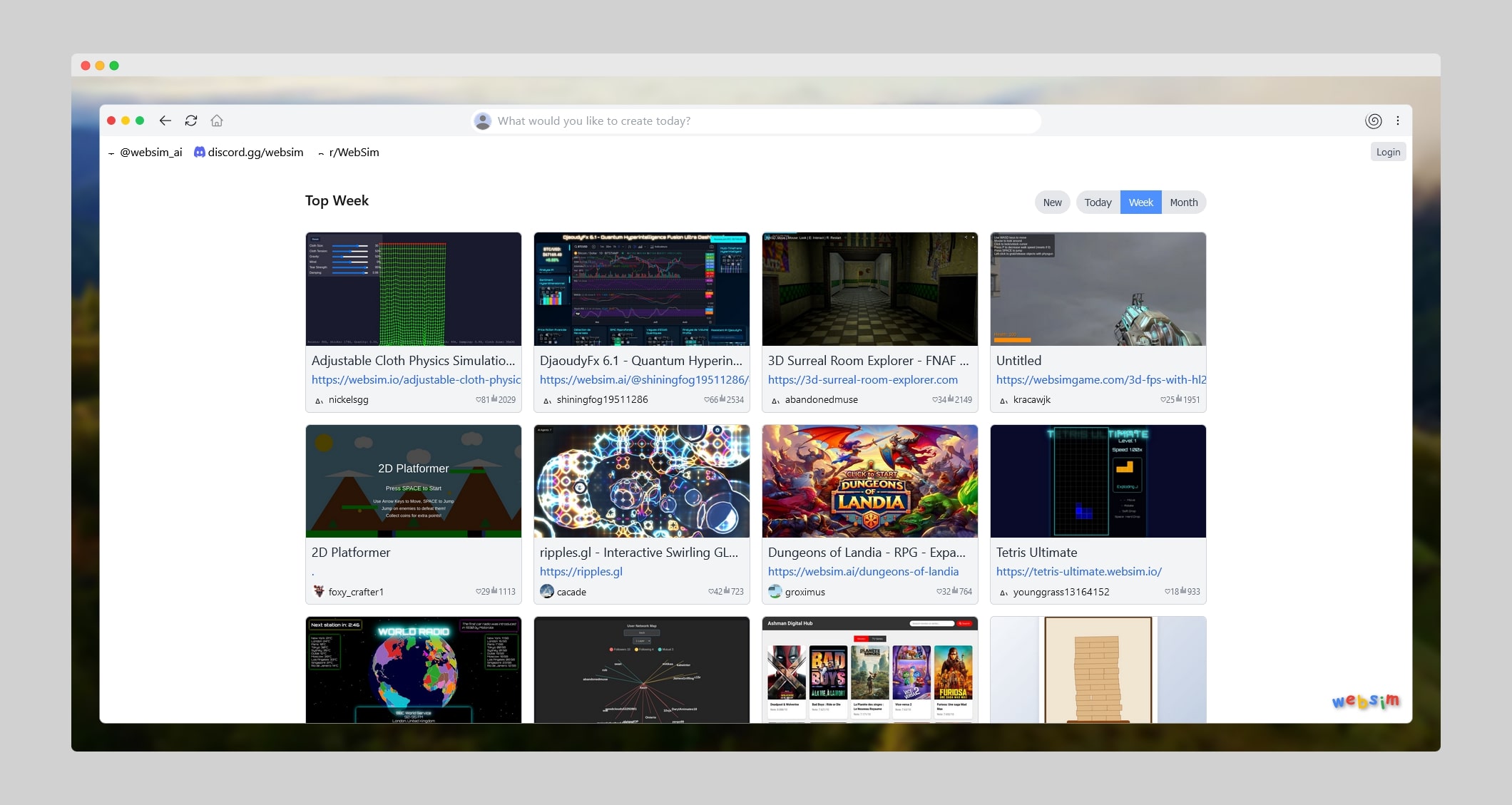Open the https://ripples.gl link
Screen dimensions: 1512x805
581,572
